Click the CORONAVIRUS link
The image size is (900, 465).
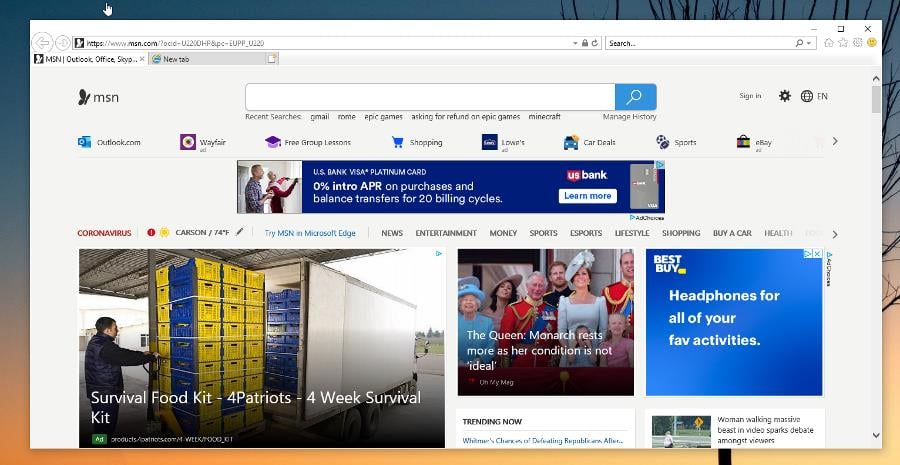pos(104,233)
